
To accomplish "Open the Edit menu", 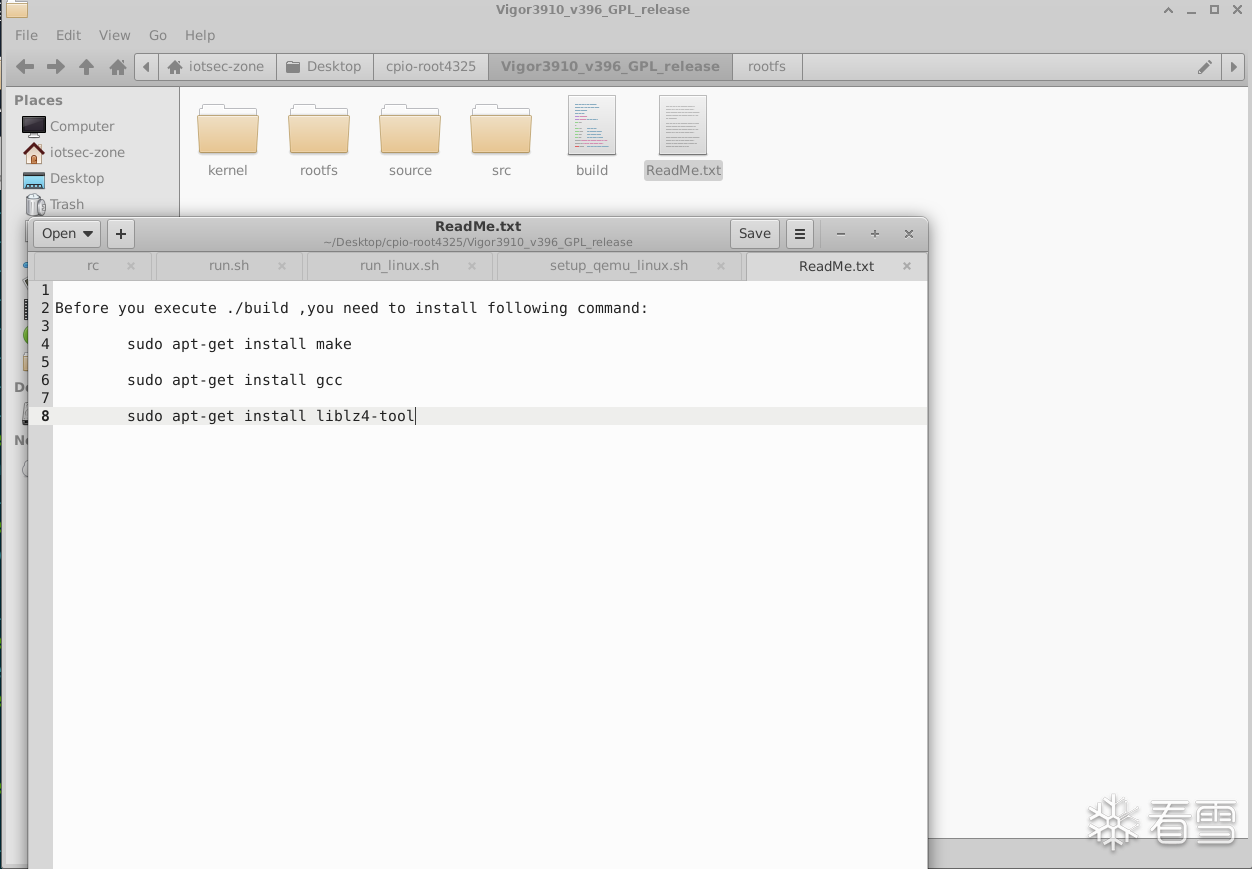I will [x=68, y=35].
